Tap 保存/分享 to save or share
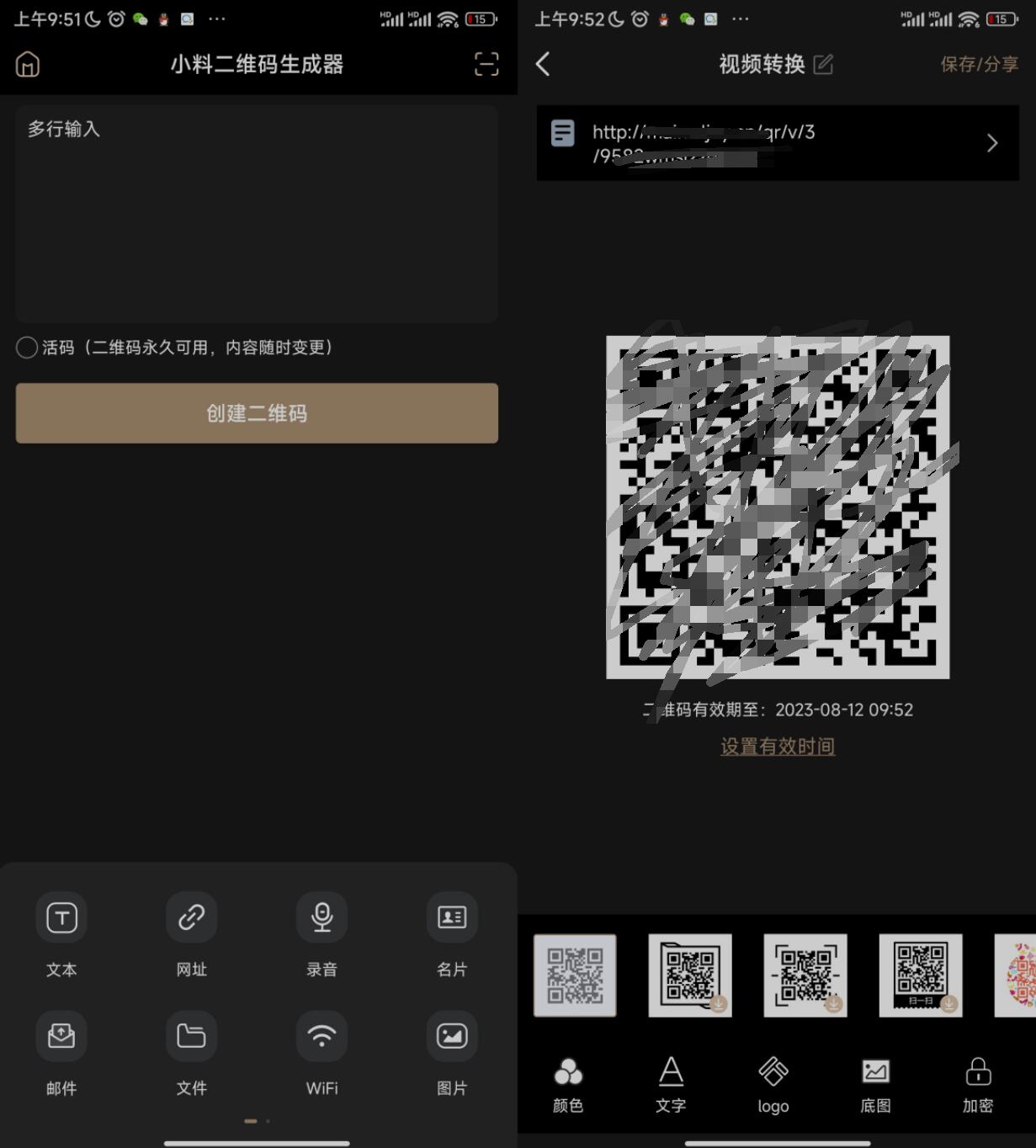 click(x=979, y=64)
